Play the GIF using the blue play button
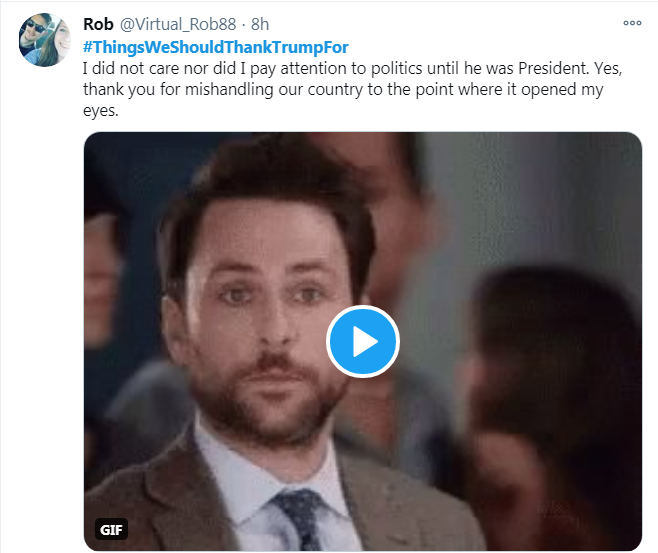This screenshot has width=658, height=553. coord(363,341)
